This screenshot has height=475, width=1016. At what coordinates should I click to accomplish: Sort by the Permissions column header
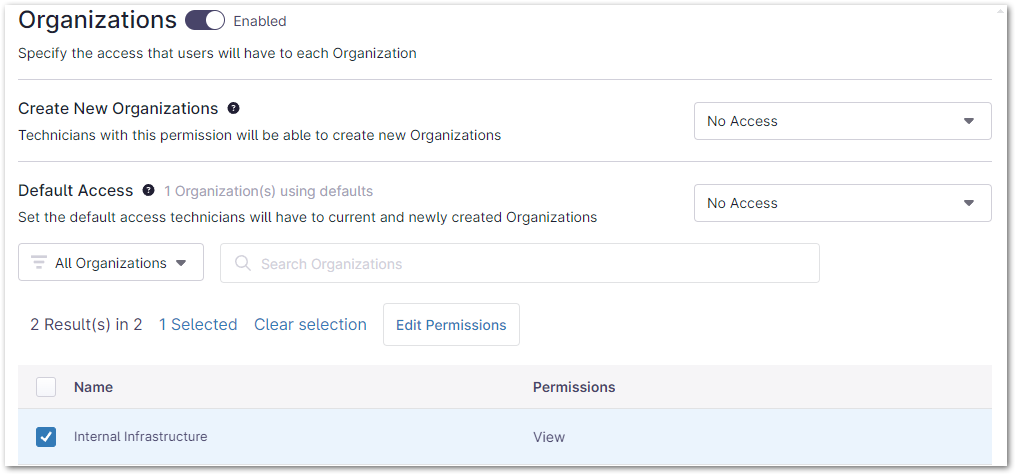pyautogui.click(x=573, y=387)
